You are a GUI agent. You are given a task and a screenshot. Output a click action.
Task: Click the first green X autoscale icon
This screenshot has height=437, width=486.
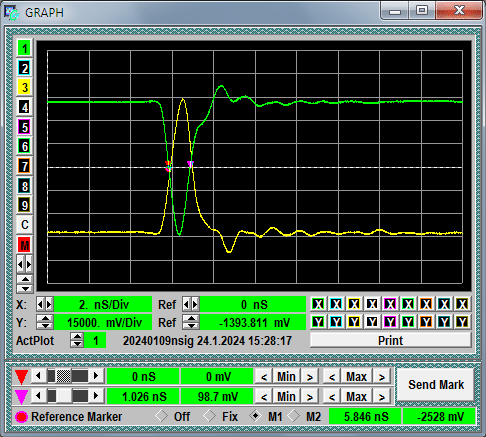point(318,304)
